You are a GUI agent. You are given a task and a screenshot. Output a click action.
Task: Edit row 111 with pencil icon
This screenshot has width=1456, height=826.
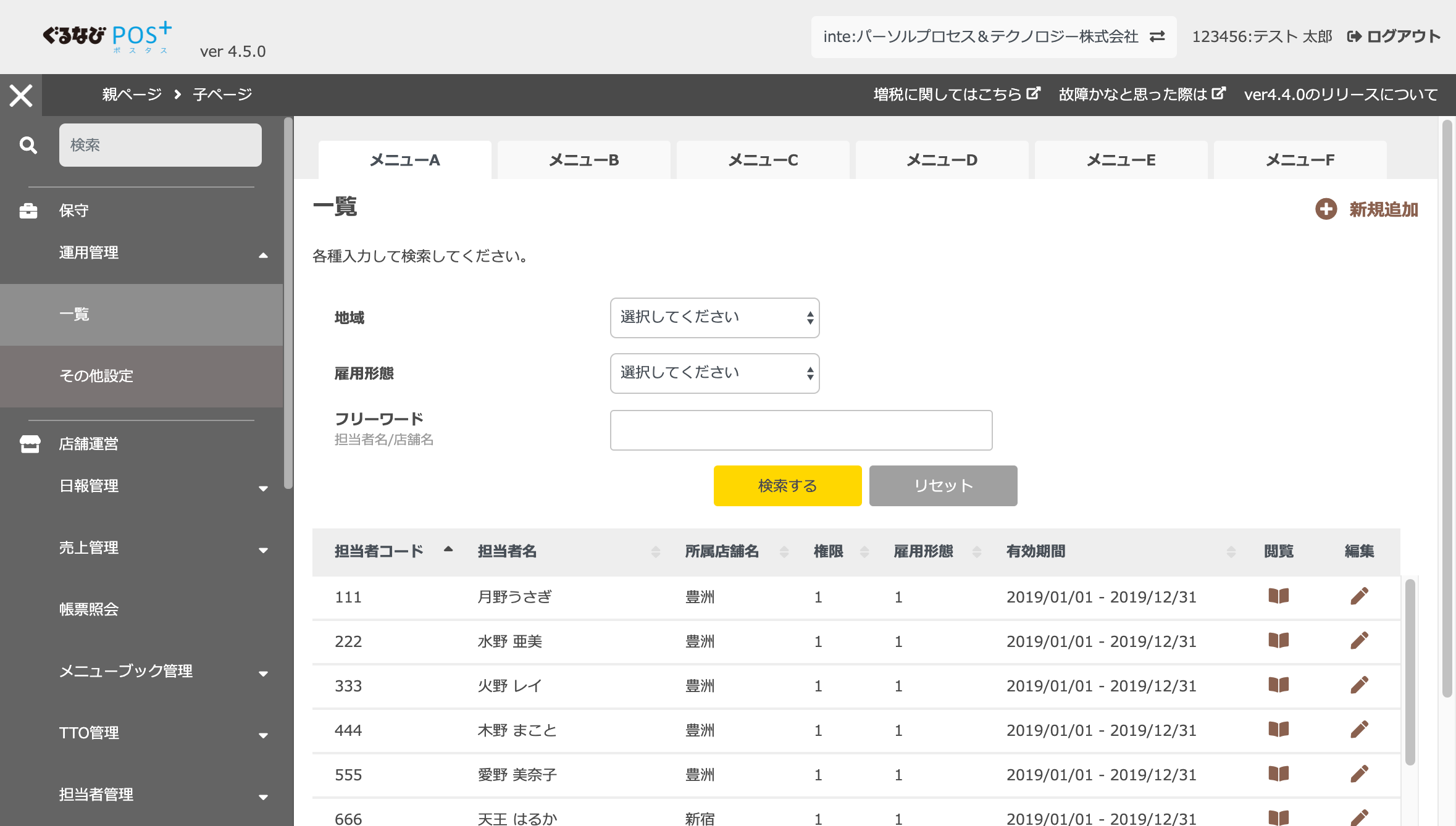click(1359, 596)
